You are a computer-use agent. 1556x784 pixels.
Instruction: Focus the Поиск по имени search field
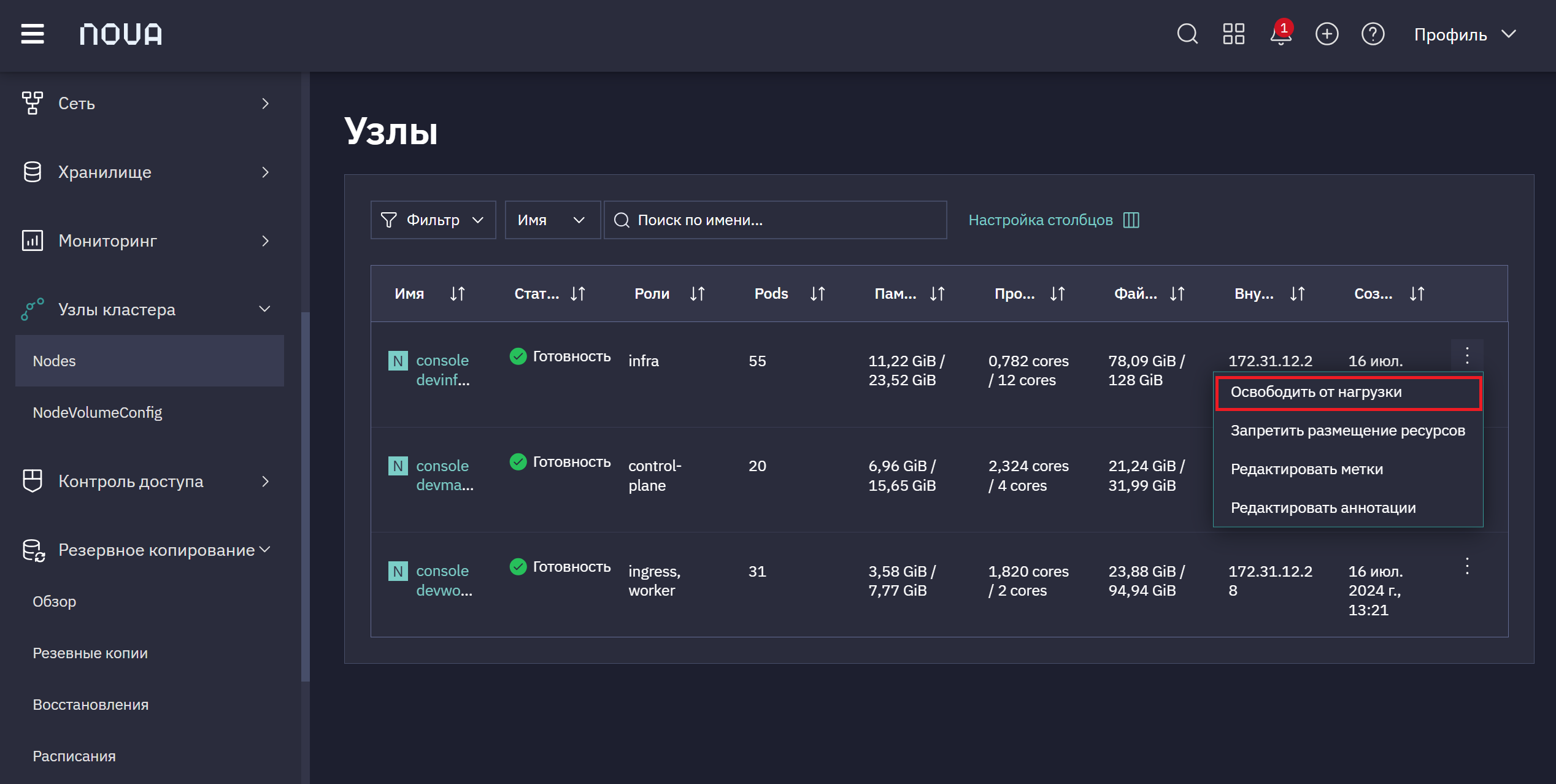[x=775, y=220]
